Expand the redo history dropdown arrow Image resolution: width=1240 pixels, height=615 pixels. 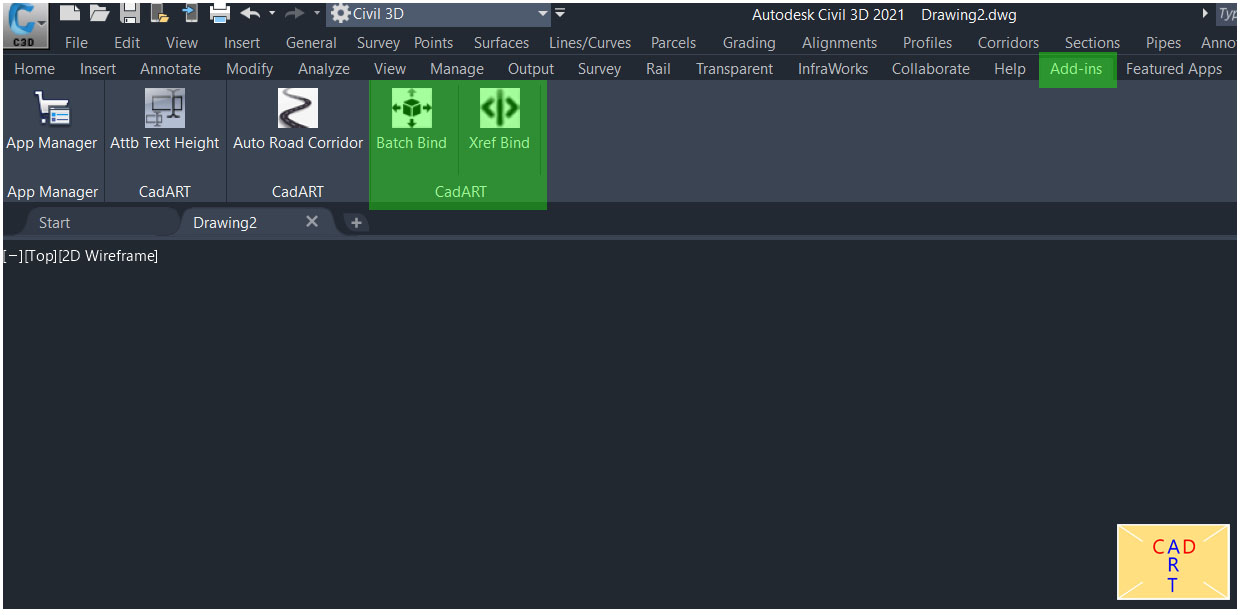pyautogui.click(x=317, y=13)
